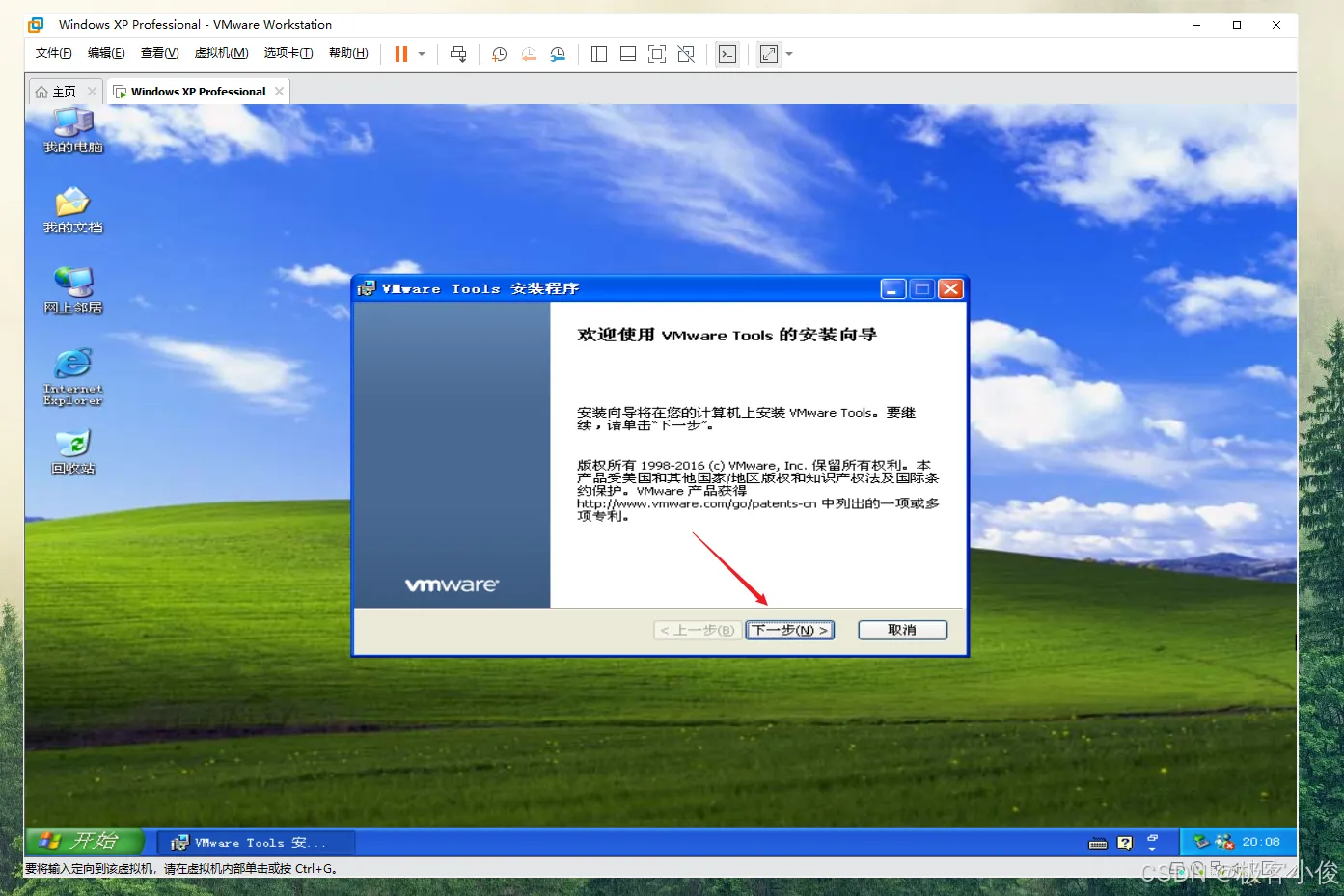
Task: Click the Windows Messenger tray icon
Action: (x=1224, y=842)
